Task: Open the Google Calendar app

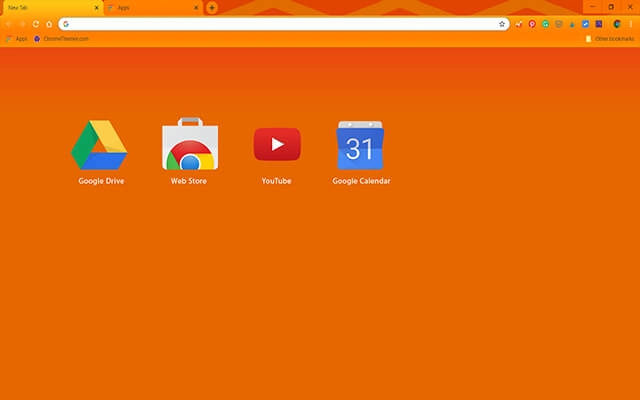Action: (360, 145)
